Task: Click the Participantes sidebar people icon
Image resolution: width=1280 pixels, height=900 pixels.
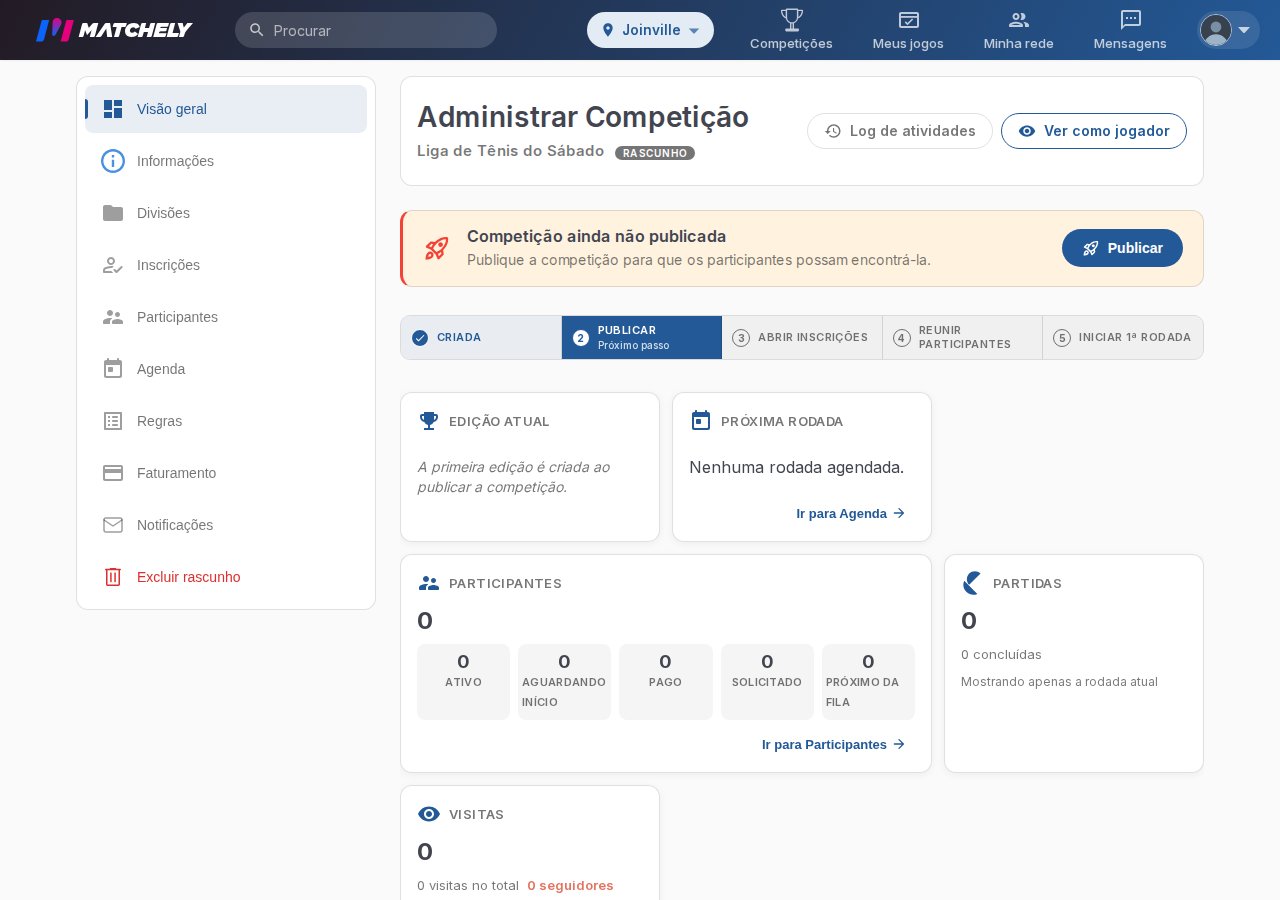Action: click(x=113, y=317)
